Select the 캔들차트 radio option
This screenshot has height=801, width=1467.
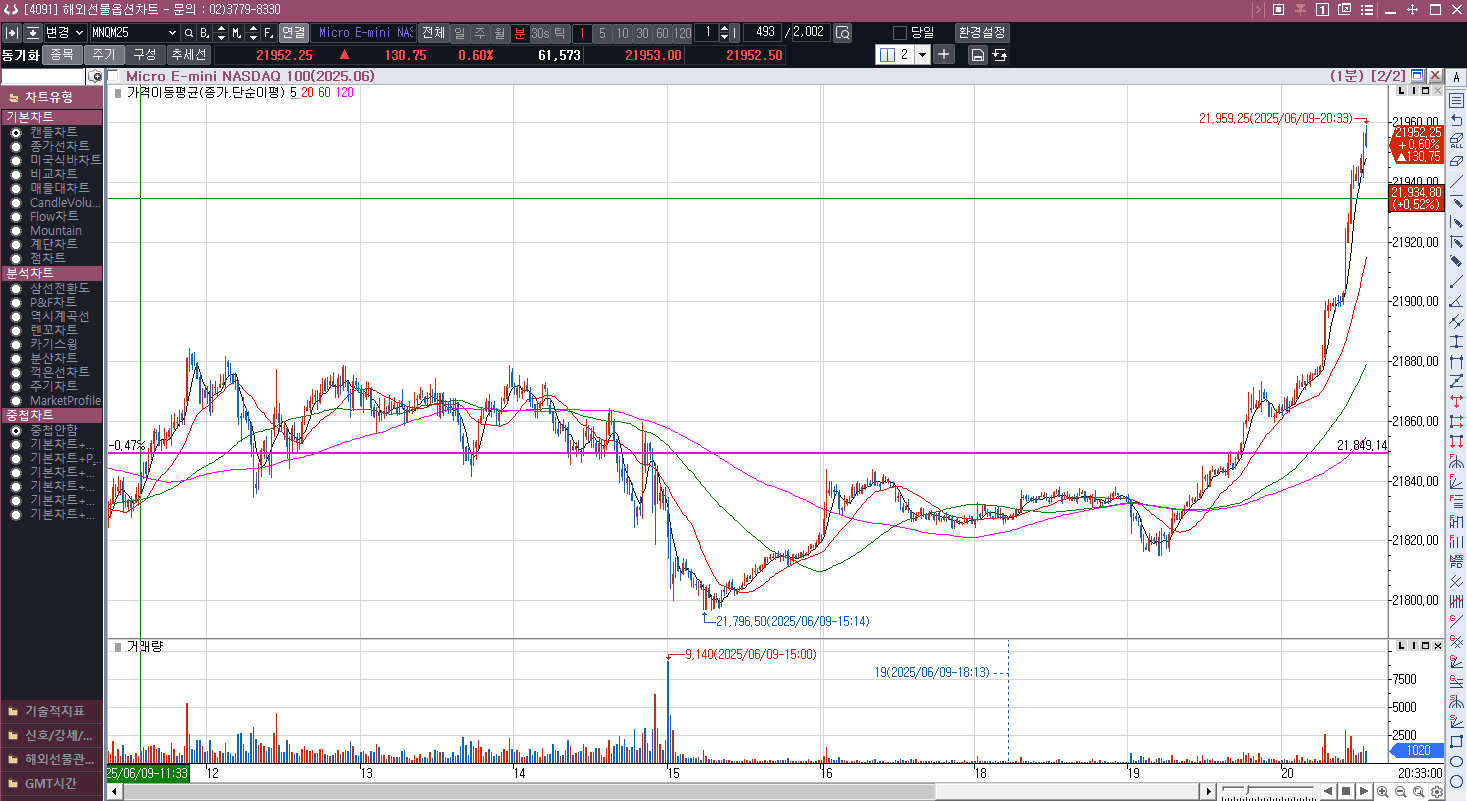[16, 132]
